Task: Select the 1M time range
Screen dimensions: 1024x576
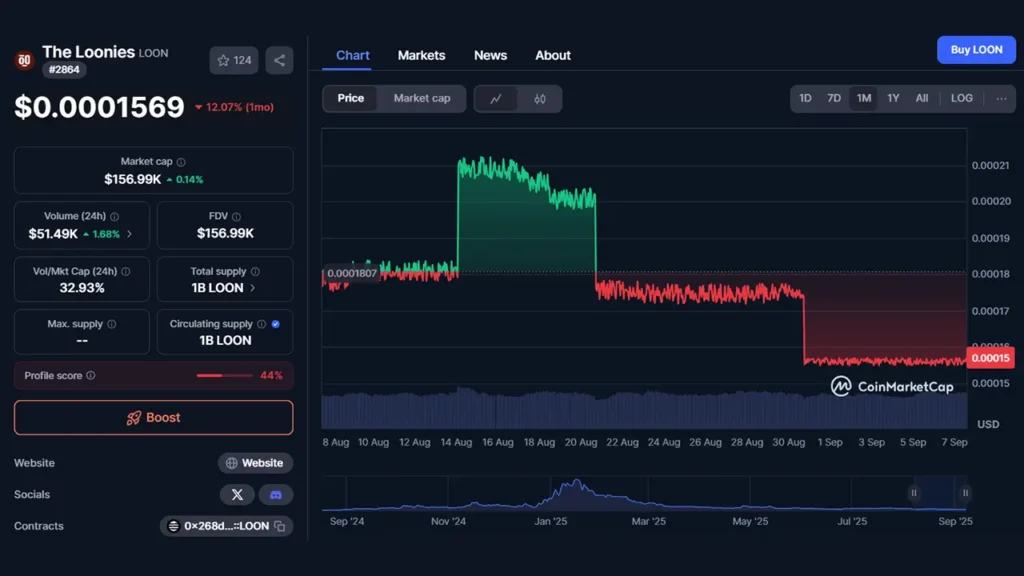Action: click(863, 99)
